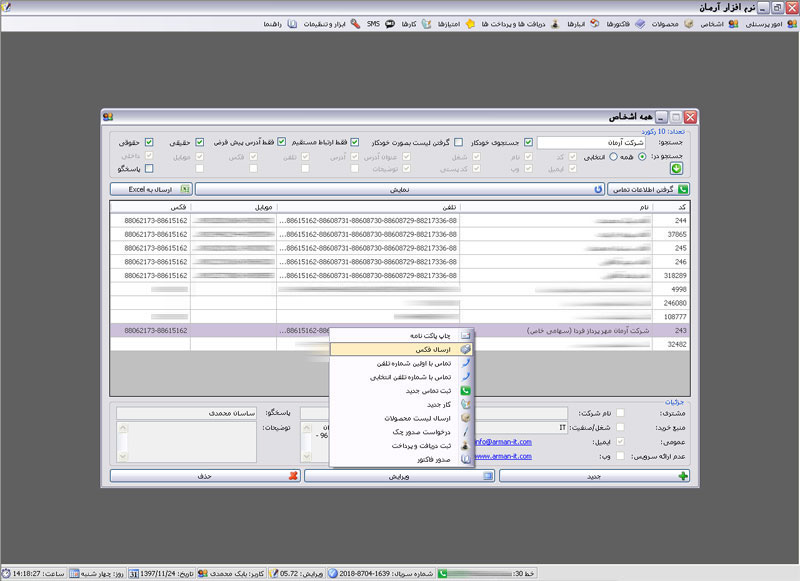Viewport: 800px width, 581px height.
Task: Sort by the فکس column header
Action: point(151,207)
